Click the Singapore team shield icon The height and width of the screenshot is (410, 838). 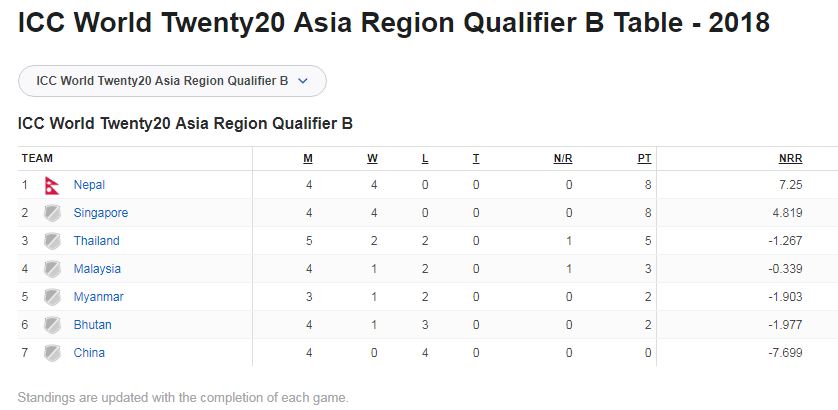pos(52,213)
